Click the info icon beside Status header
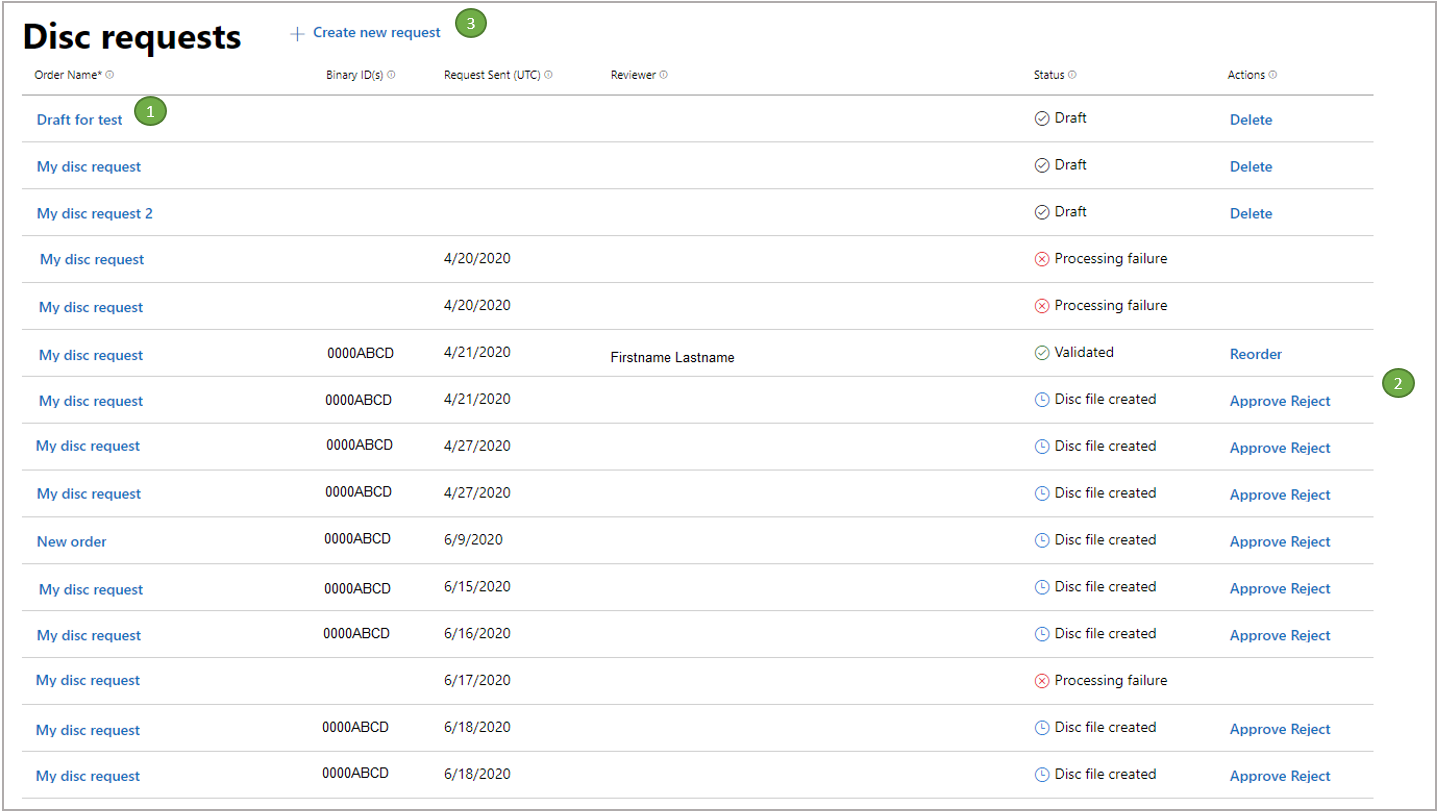Viewport: 1439px width, 812px height. click(x=1073, y=74)
